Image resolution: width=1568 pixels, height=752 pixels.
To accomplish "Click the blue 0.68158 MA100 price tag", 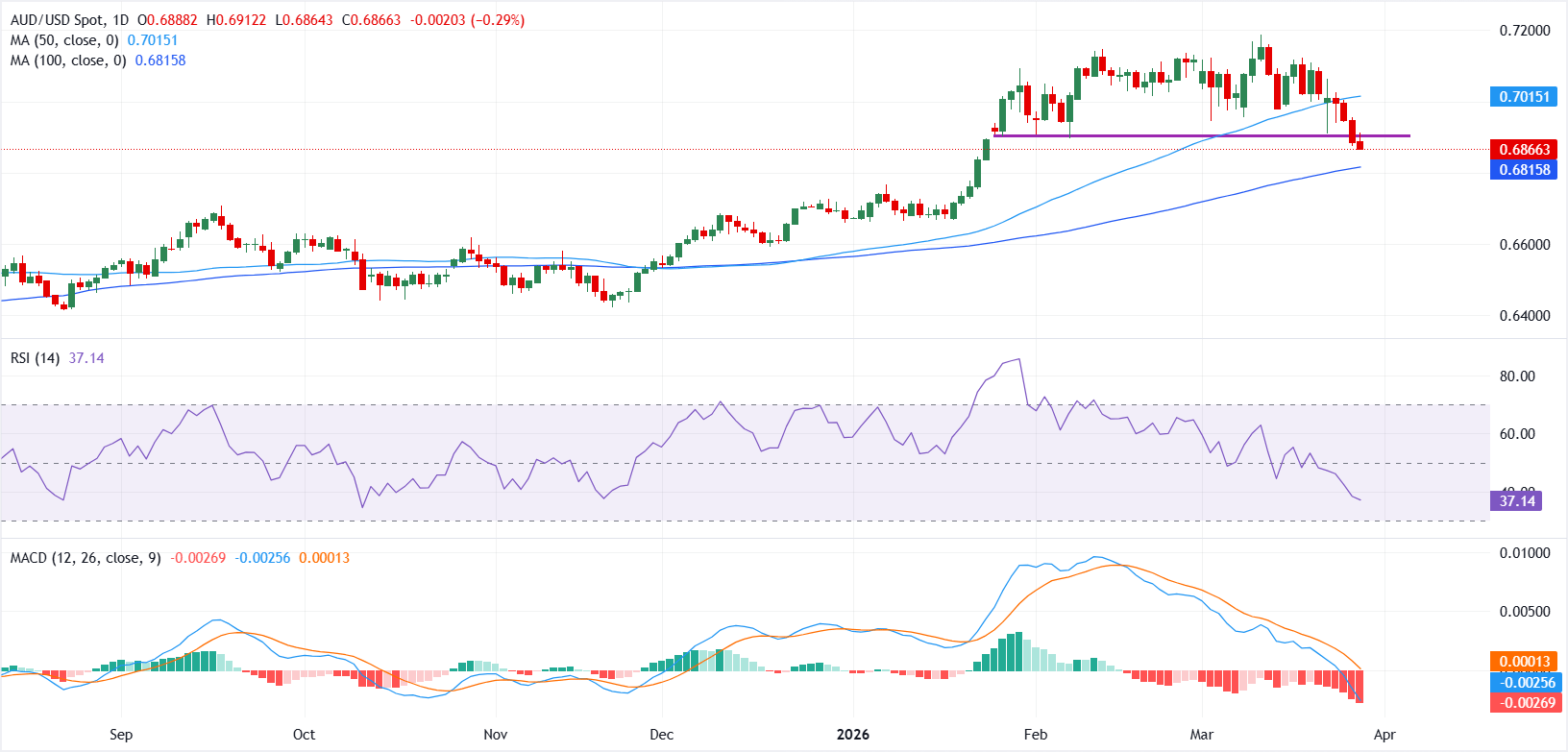I will 1524,170.
